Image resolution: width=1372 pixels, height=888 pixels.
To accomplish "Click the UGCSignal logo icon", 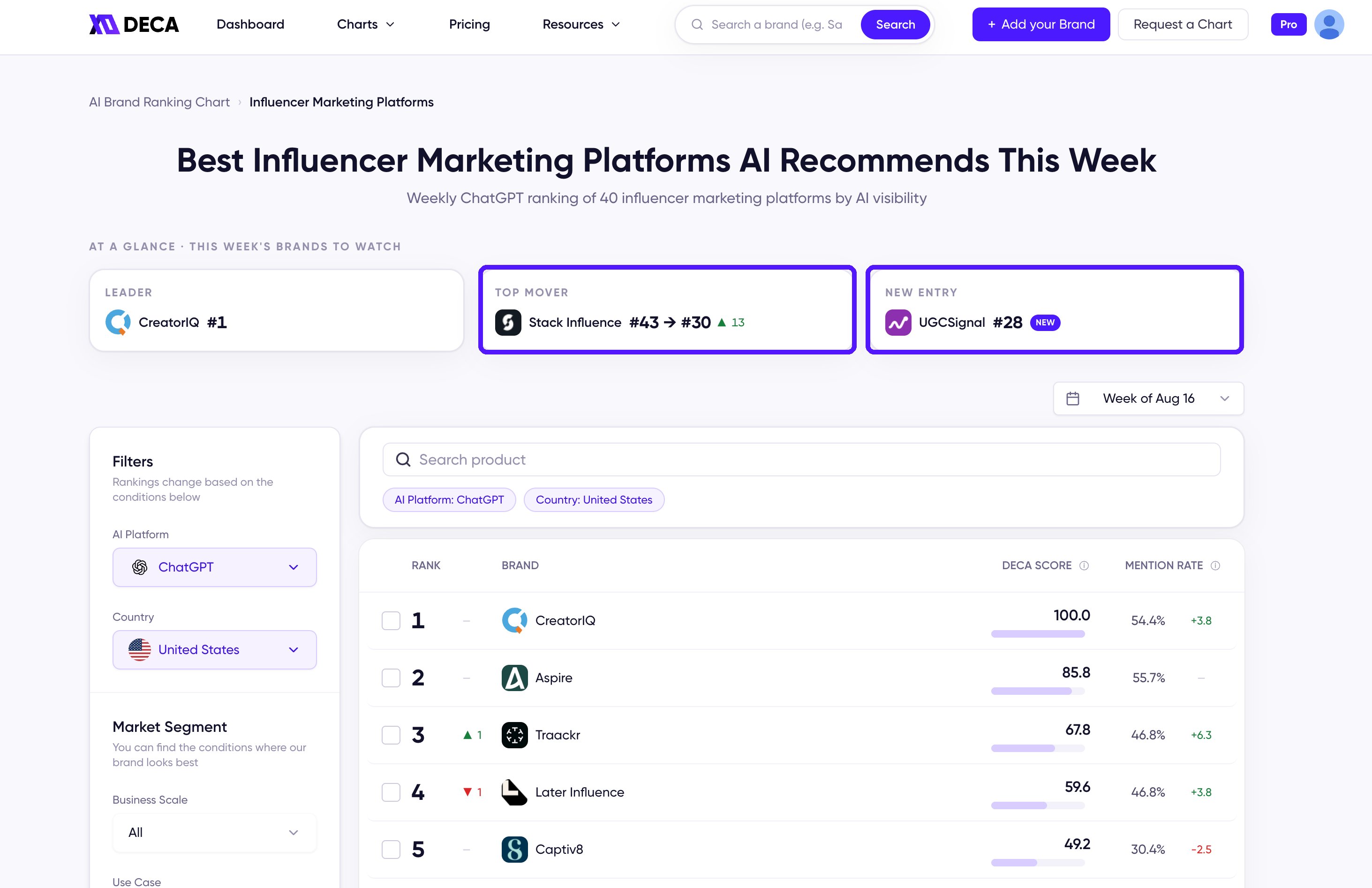I will [898, 322].
